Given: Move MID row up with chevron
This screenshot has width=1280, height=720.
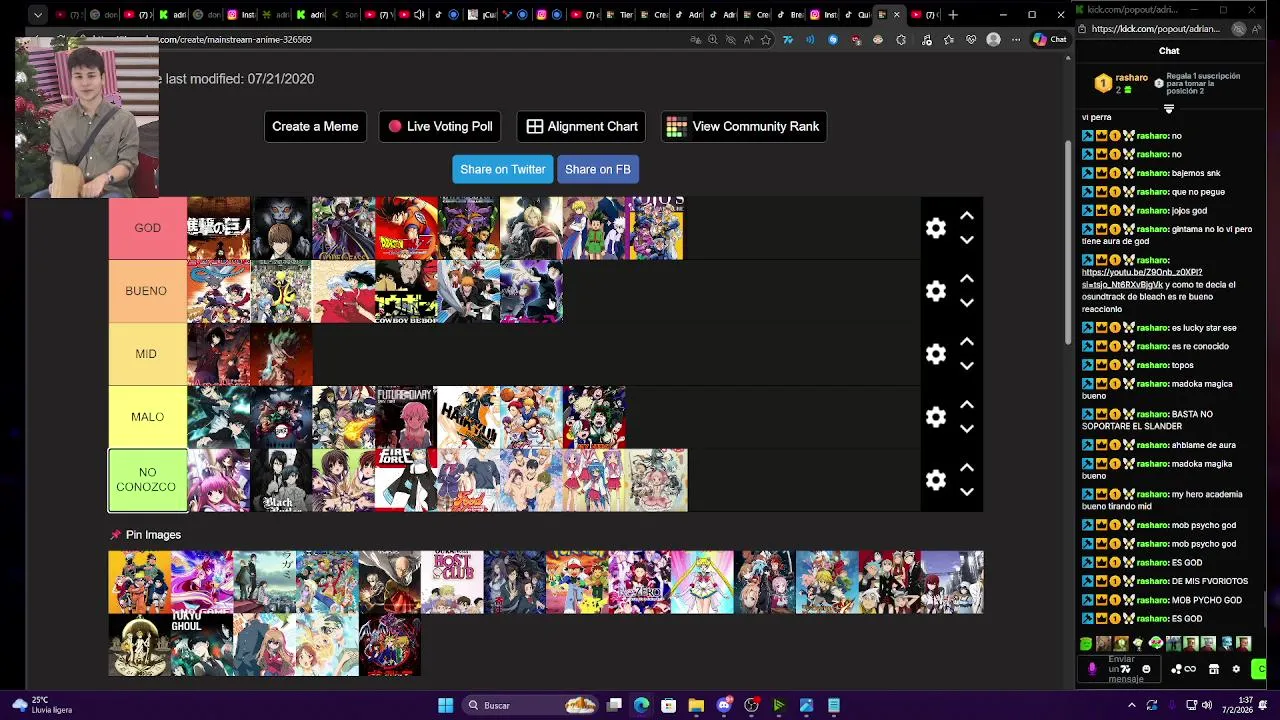Looking at the screenshot, I should [967, 342].
